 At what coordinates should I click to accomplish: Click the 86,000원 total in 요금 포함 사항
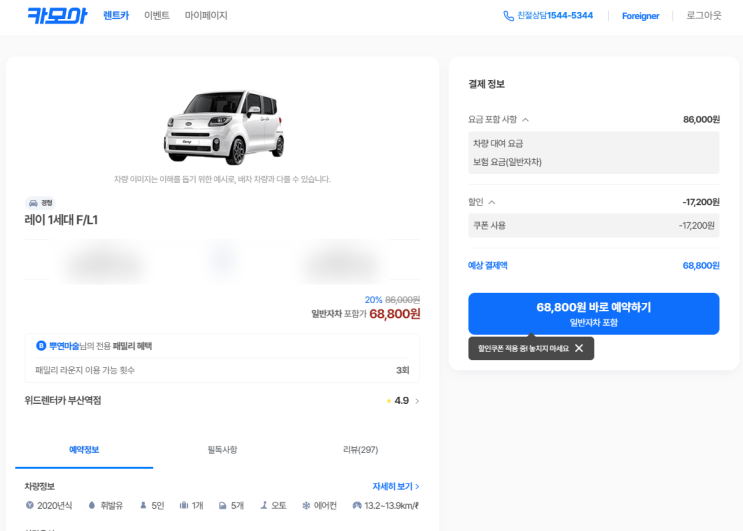[x=701, y=120]
